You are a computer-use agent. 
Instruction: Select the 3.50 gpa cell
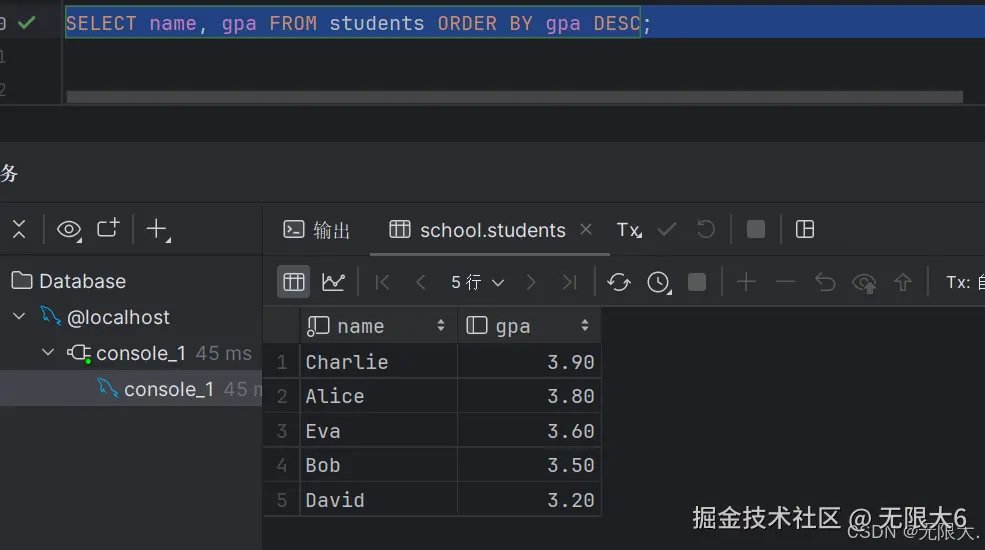point(529,465)
